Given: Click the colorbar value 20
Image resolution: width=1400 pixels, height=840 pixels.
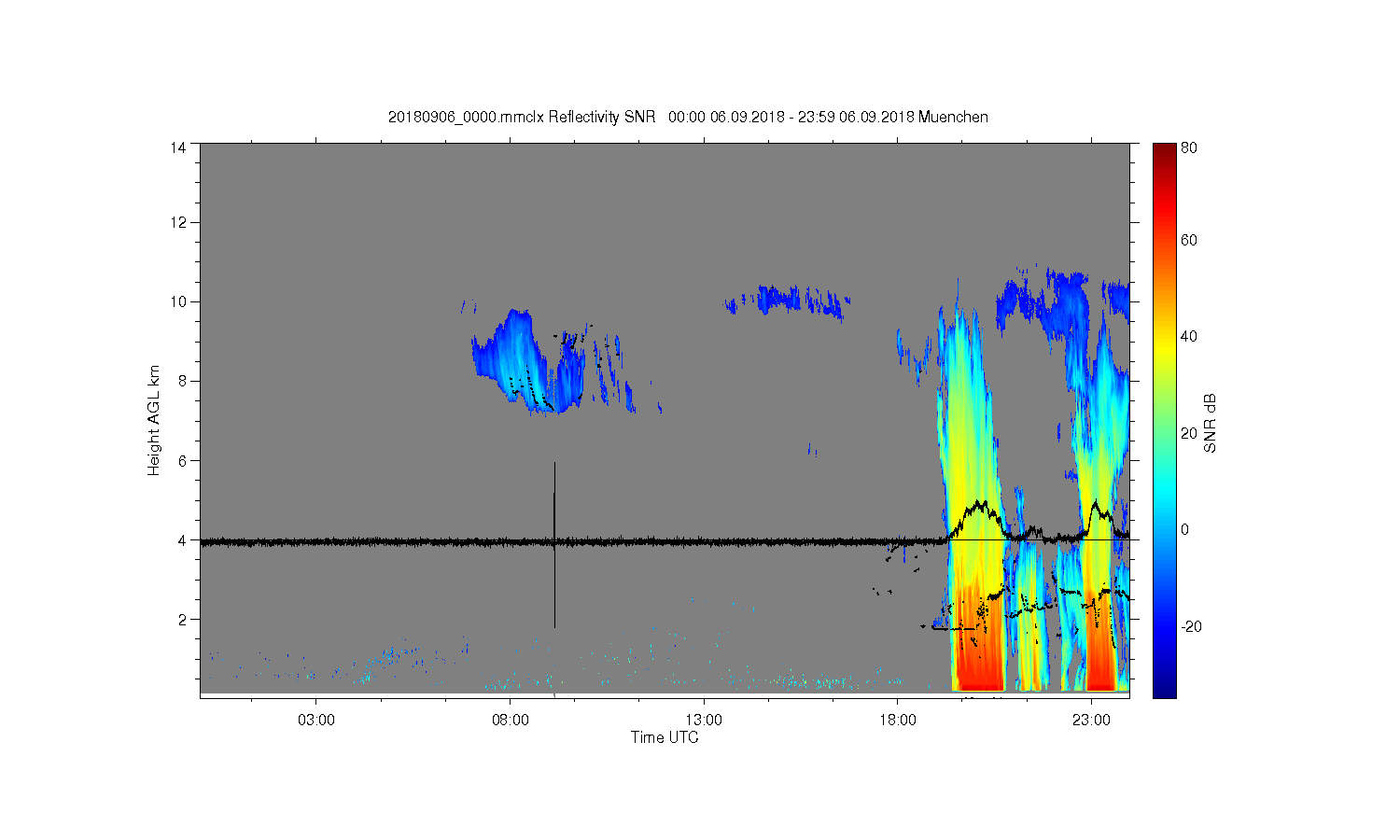Looking at the screenshot, I should coord(1189,433).
